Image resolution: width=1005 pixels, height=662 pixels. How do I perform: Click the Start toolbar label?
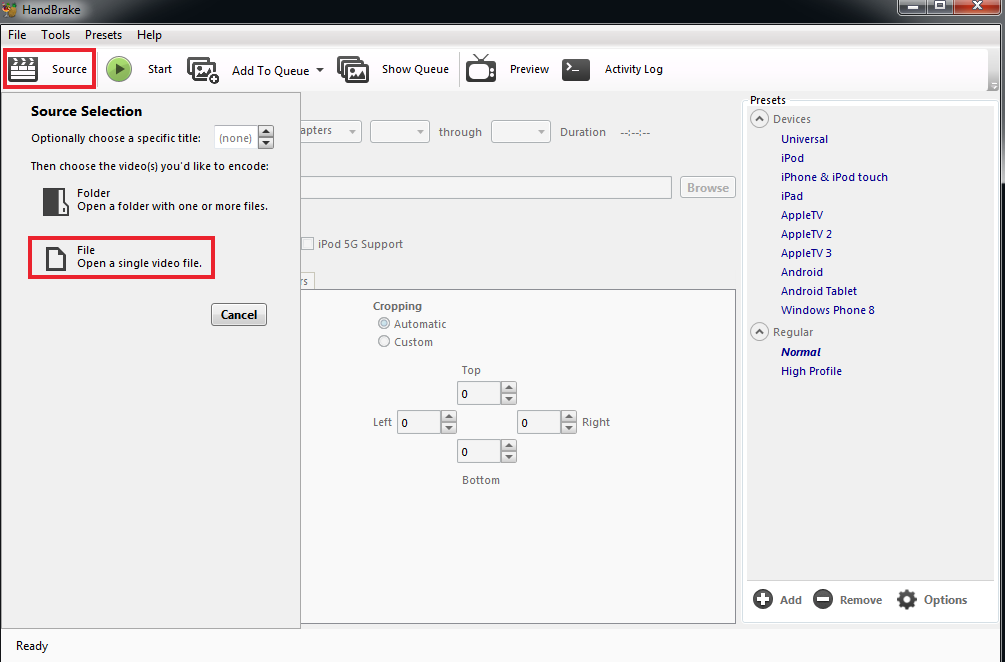pyautogui.click(x=160, y=69)
